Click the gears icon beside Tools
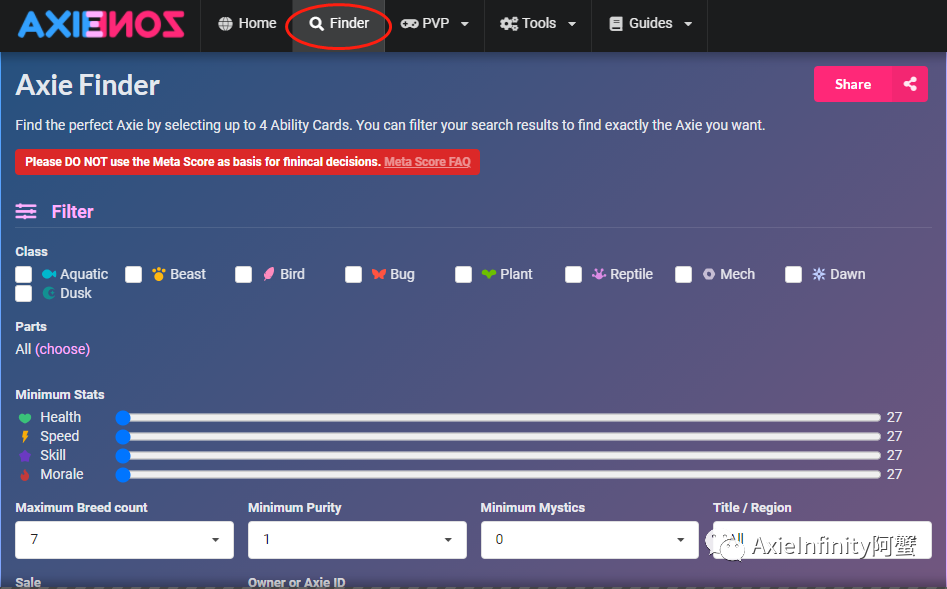 [509, 24]
